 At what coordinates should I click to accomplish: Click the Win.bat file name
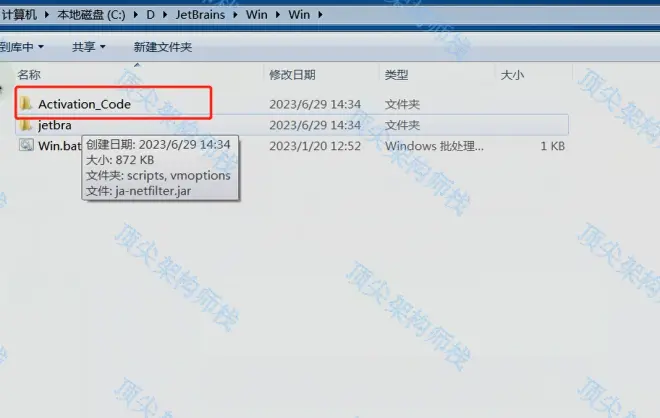point(59,146)
